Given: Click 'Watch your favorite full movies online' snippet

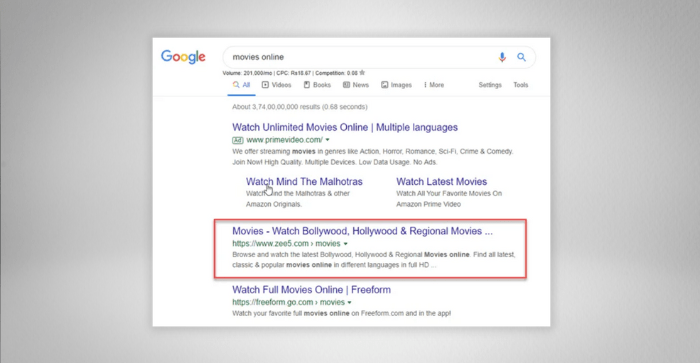Looking at the screenshot, I should 342,313.
